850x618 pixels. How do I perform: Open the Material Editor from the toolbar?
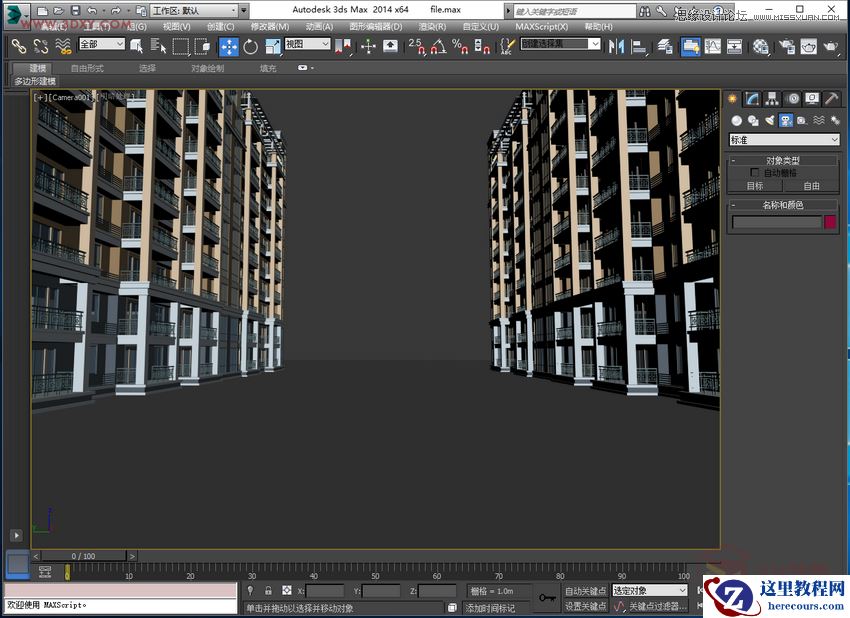pyautogui.click(x=760, y=46)
